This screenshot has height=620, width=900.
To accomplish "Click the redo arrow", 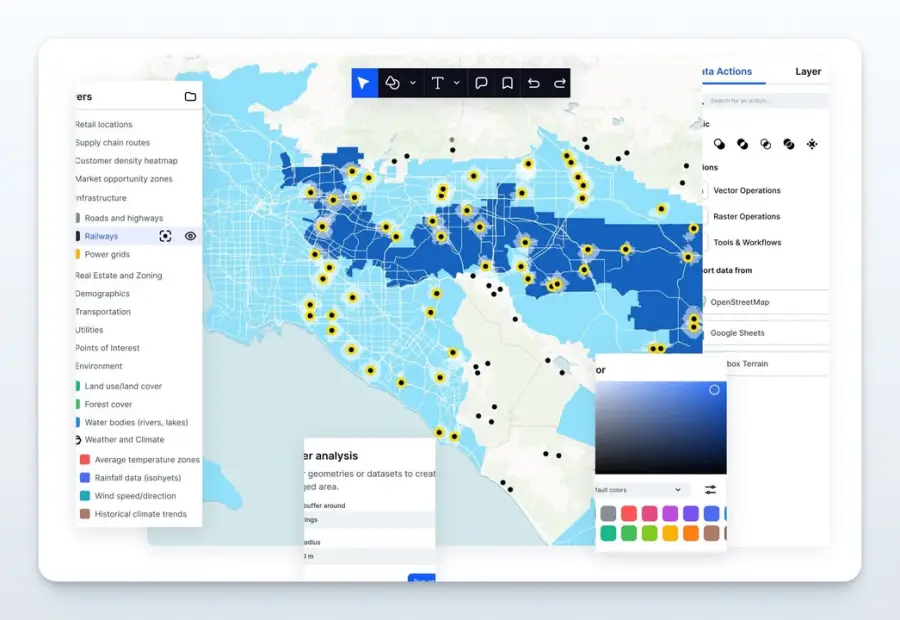I will tap(560, 83).
